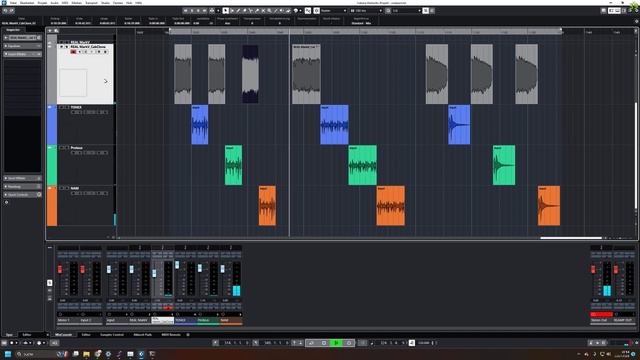Select the Stereo Out channel label in mixer
The image size is (640, 360).
(601, 320)
